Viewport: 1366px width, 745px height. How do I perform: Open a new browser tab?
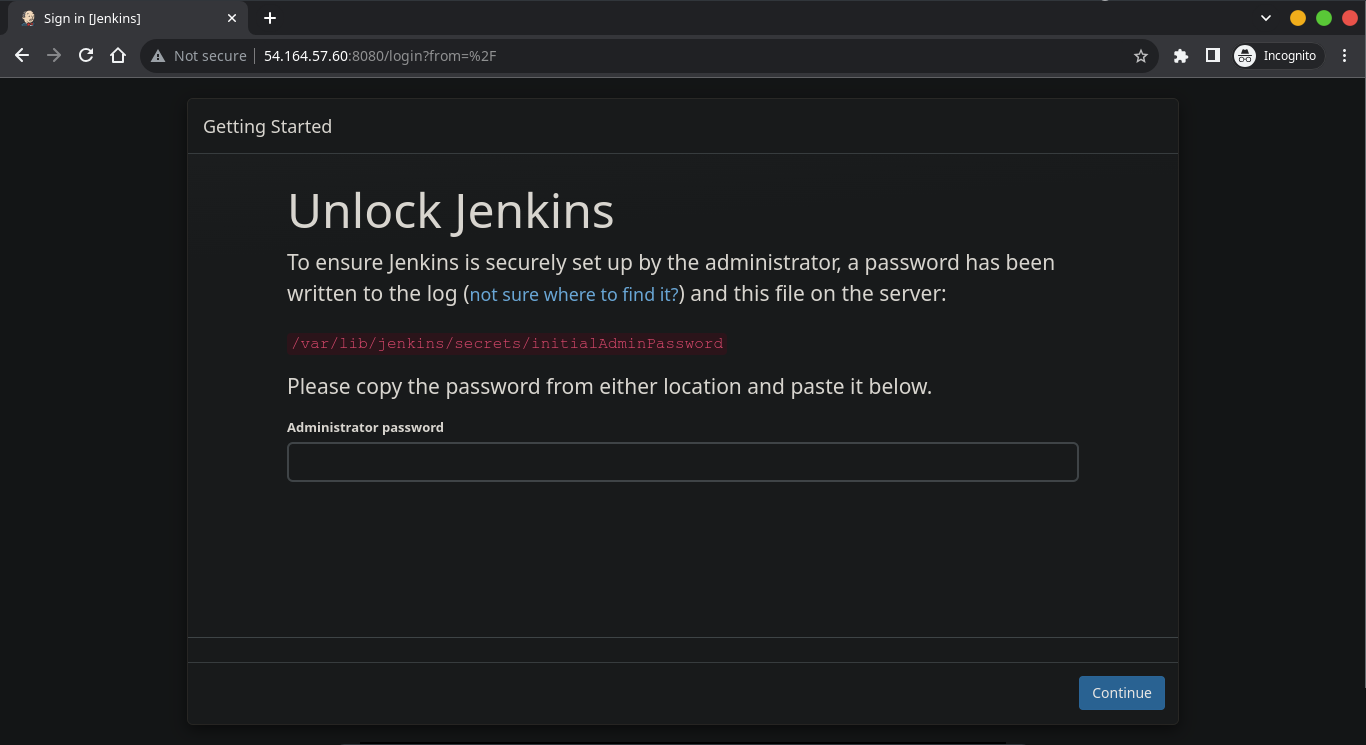[x=270, y=18]
